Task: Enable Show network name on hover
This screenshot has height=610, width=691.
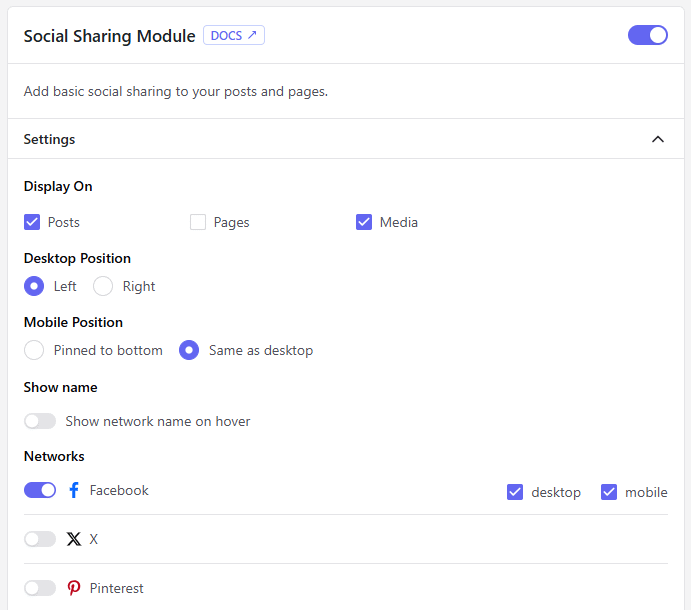Action: [x=40, y=421]
